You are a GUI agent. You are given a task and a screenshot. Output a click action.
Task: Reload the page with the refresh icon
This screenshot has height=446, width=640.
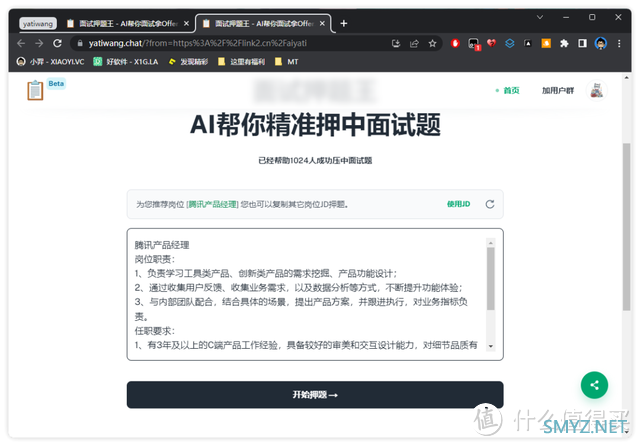click(x=58, y=43)
